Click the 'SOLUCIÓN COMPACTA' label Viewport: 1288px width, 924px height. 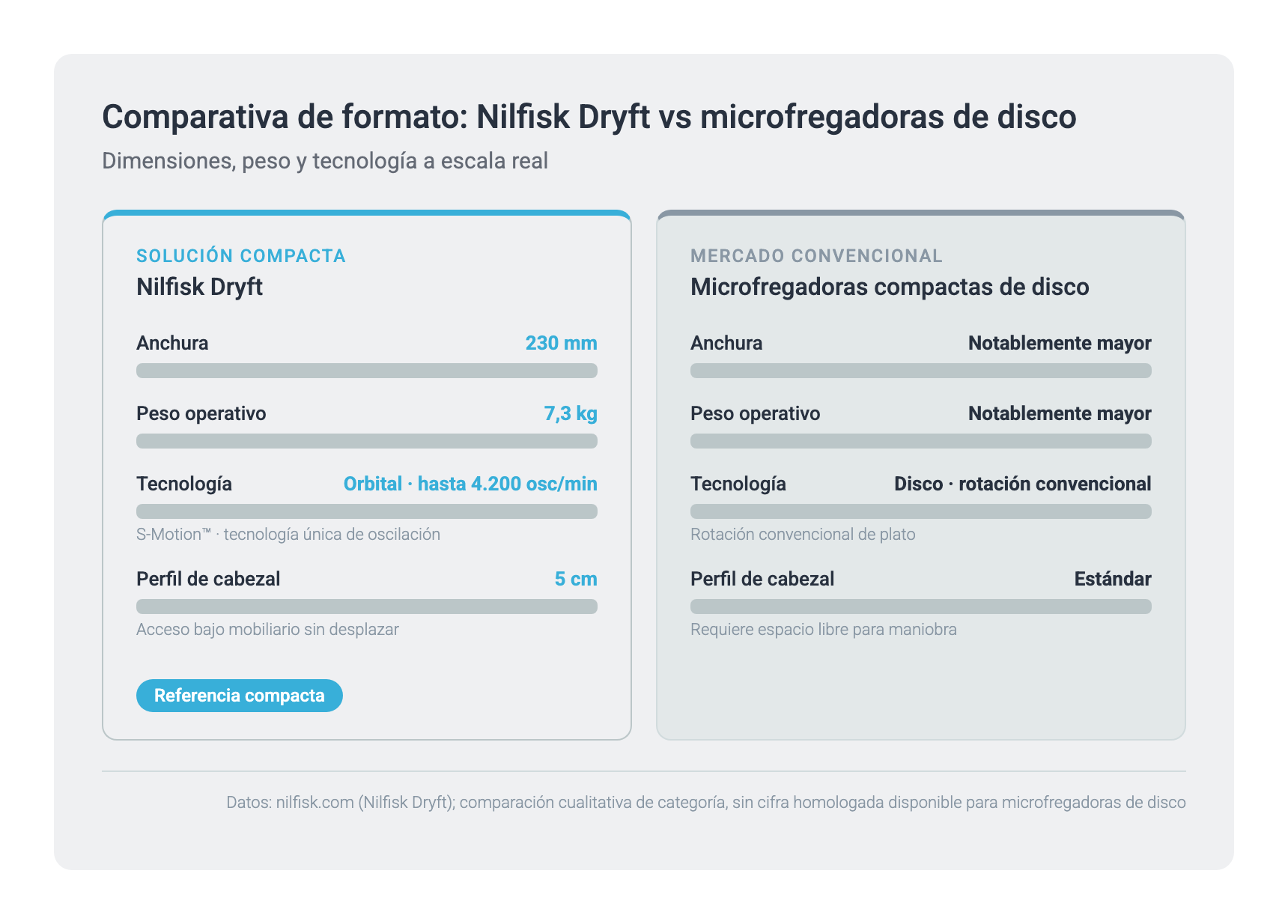pyautogui.click(x=241, y=256)
